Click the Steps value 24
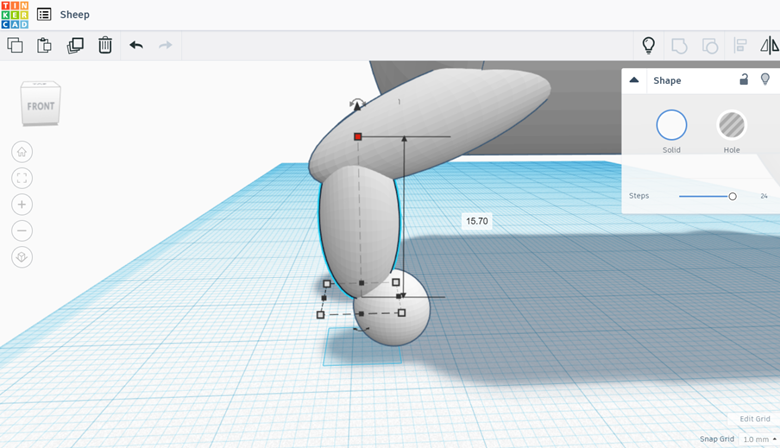This screenshot has width=780, height=448. click(764, 196)
